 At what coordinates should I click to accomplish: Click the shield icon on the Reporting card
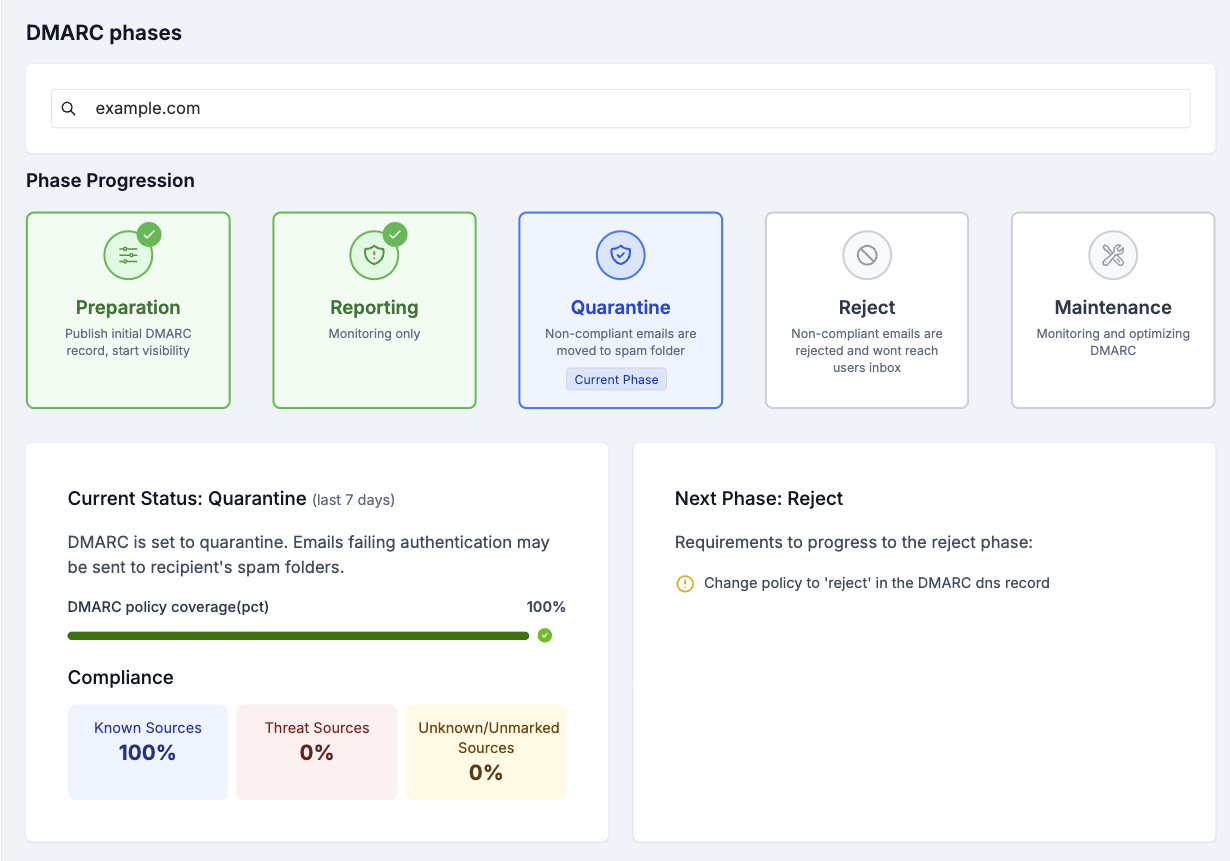pyautogui.click(x=374, y=254)
